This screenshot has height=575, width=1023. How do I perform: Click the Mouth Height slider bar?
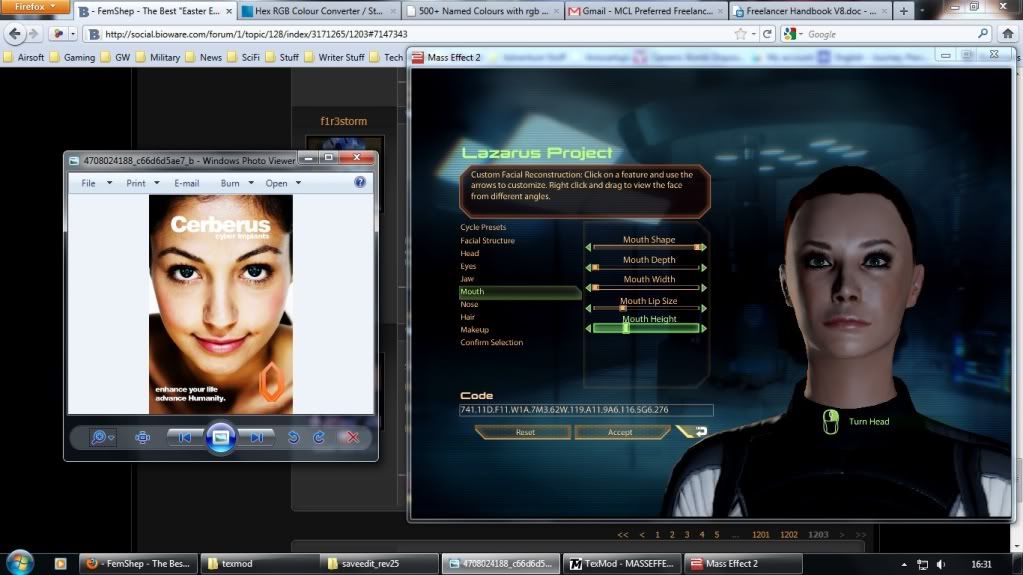coord(646,328)
